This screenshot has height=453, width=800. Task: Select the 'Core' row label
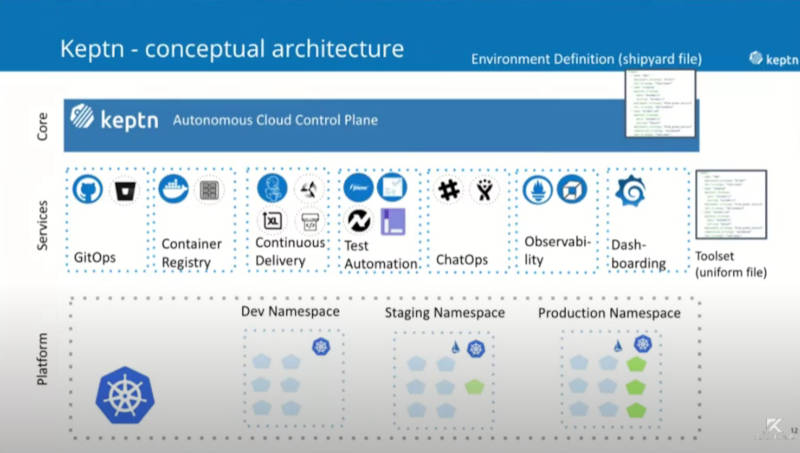(x=42, y=126)
